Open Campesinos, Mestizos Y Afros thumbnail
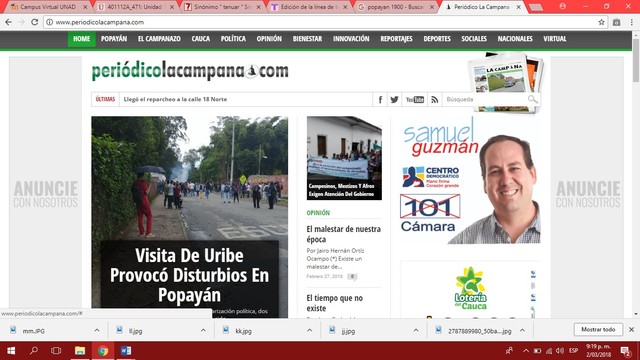640x360 pixels. [x=344, y=158]
